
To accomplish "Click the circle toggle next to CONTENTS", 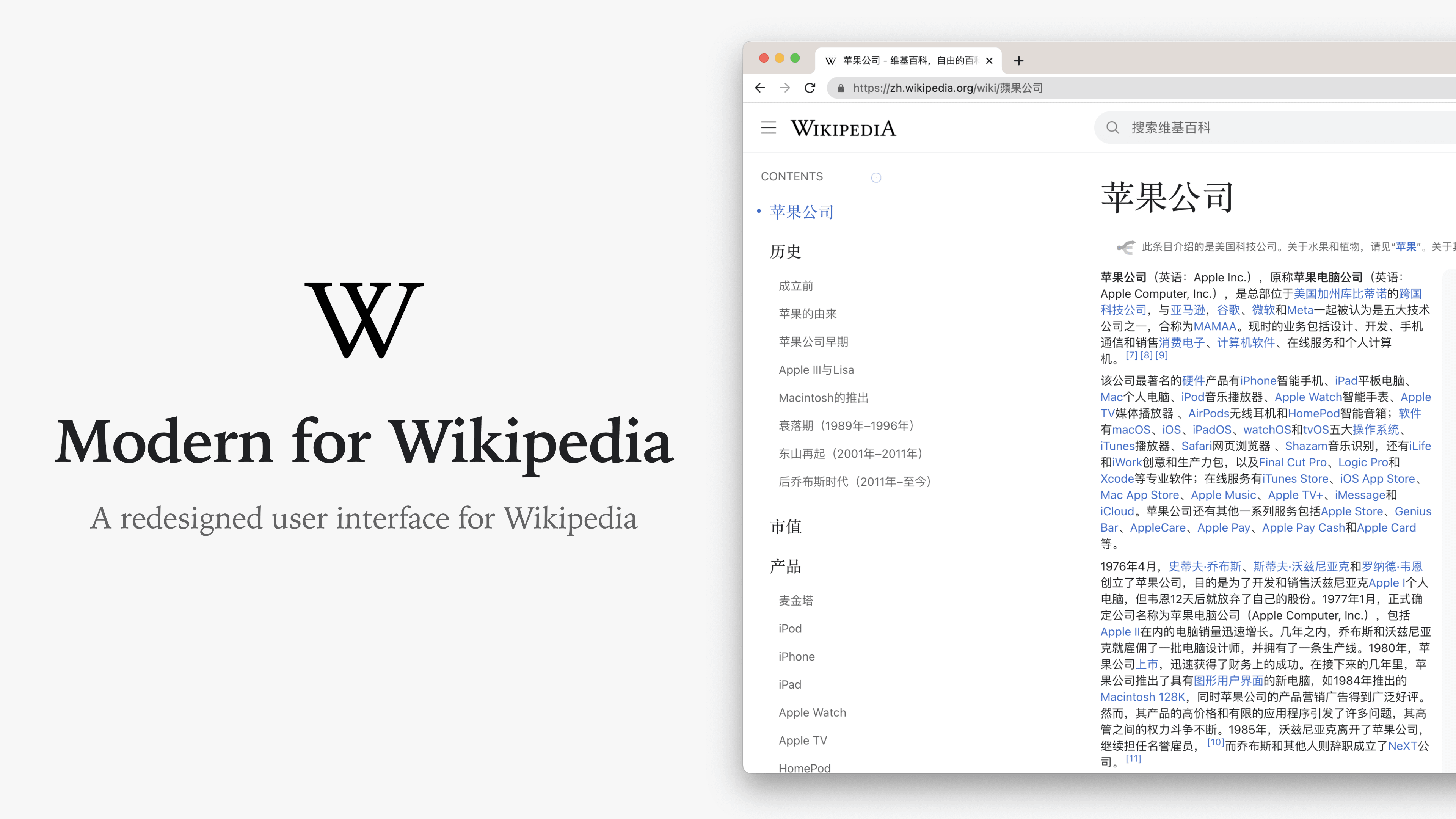I will click(876, 177).
